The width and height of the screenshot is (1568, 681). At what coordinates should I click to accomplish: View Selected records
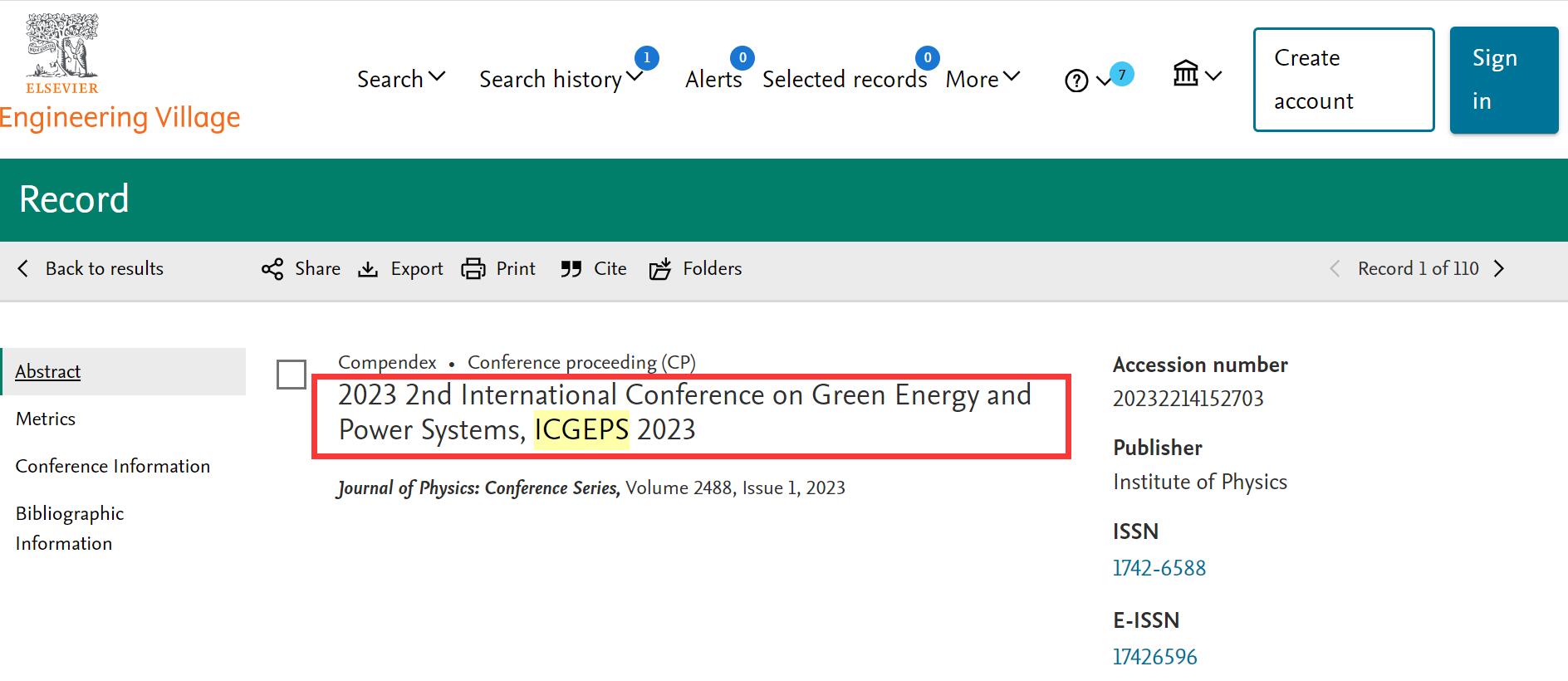tap(845, 79)
